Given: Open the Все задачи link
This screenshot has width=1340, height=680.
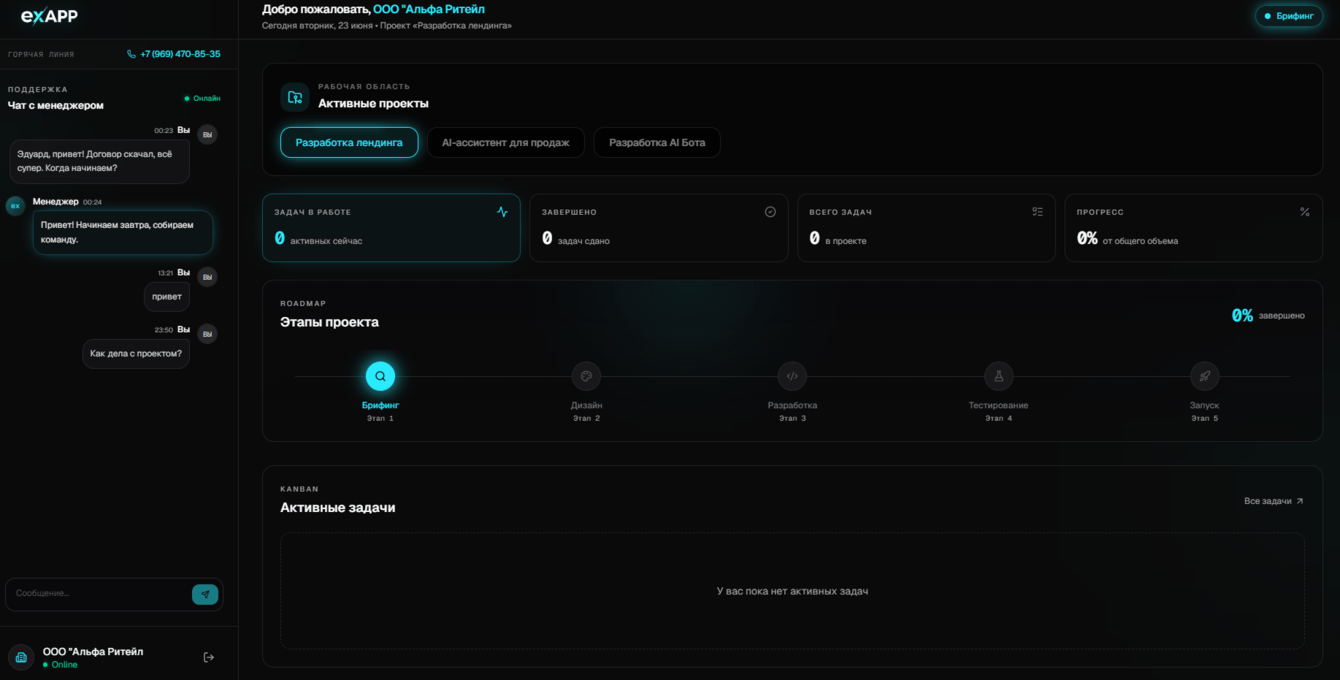Looking at the screenshot, I should pos(1274,501).
